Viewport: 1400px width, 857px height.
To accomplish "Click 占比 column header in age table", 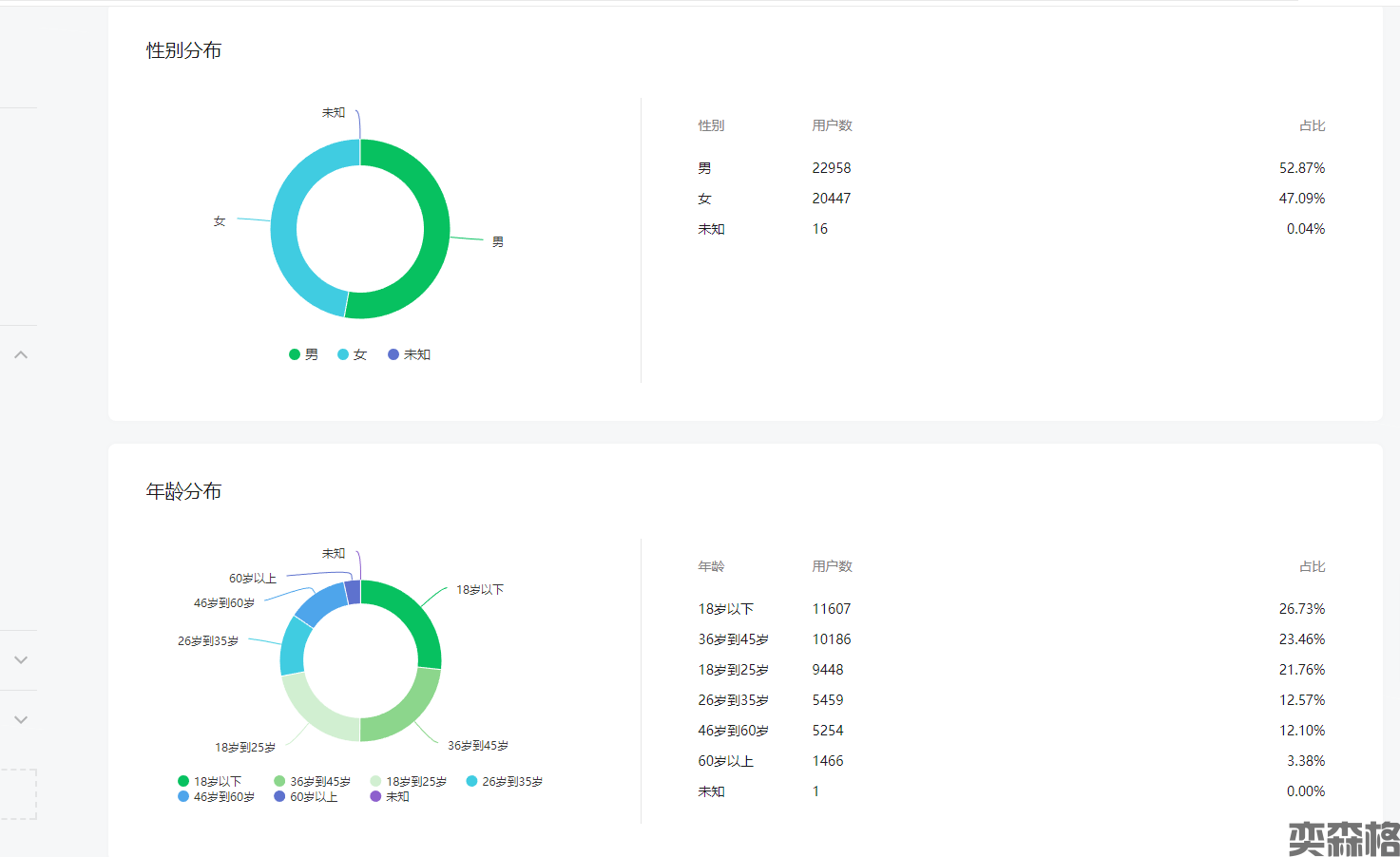I will coord(1312,566).
